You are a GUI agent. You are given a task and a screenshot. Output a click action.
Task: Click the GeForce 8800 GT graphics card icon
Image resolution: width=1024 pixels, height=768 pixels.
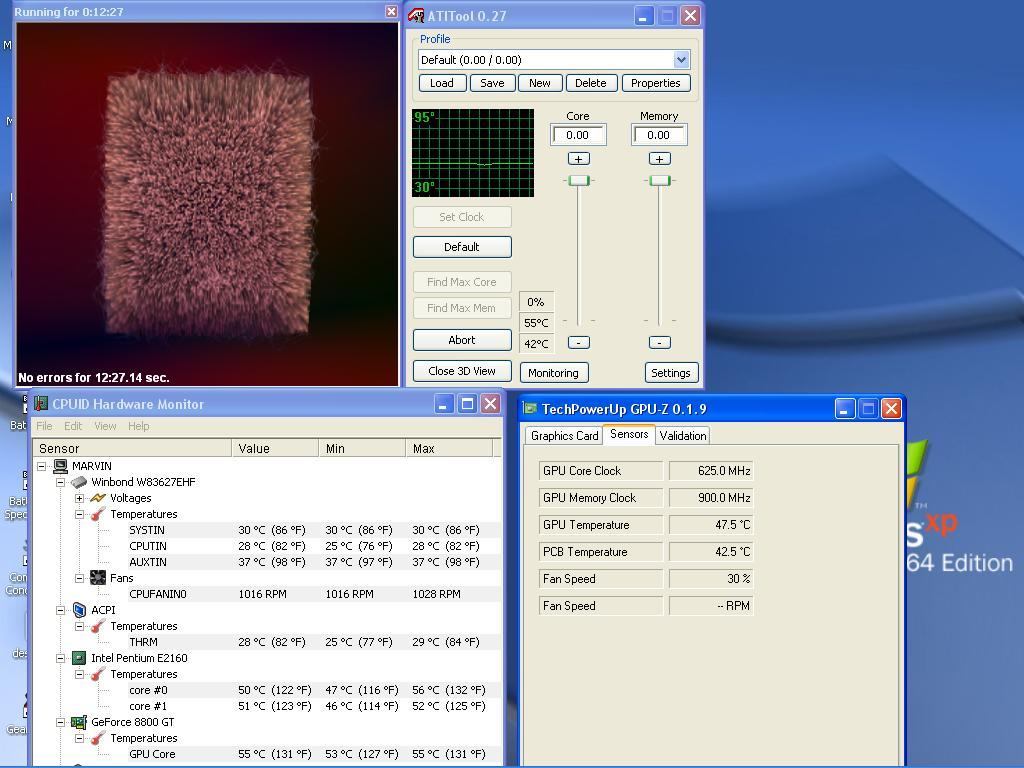click(x=79, y=722)
